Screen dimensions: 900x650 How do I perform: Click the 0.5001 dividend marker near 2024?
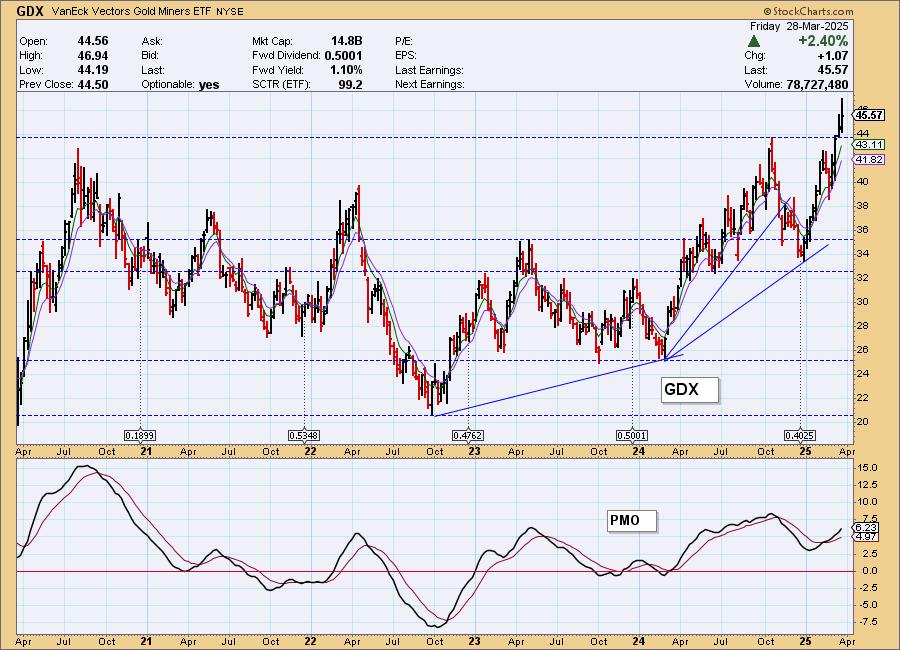click(632, 436)
